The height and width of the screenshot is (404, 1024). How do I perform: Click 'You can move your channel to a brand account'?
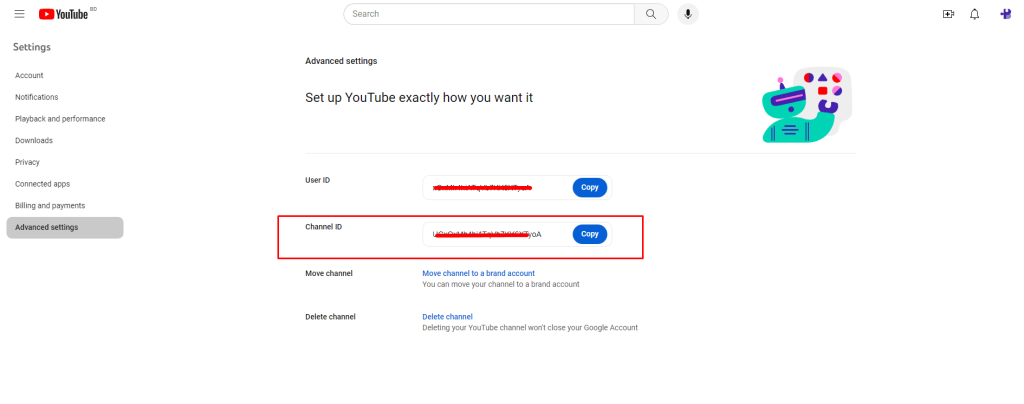pos(501,285)
